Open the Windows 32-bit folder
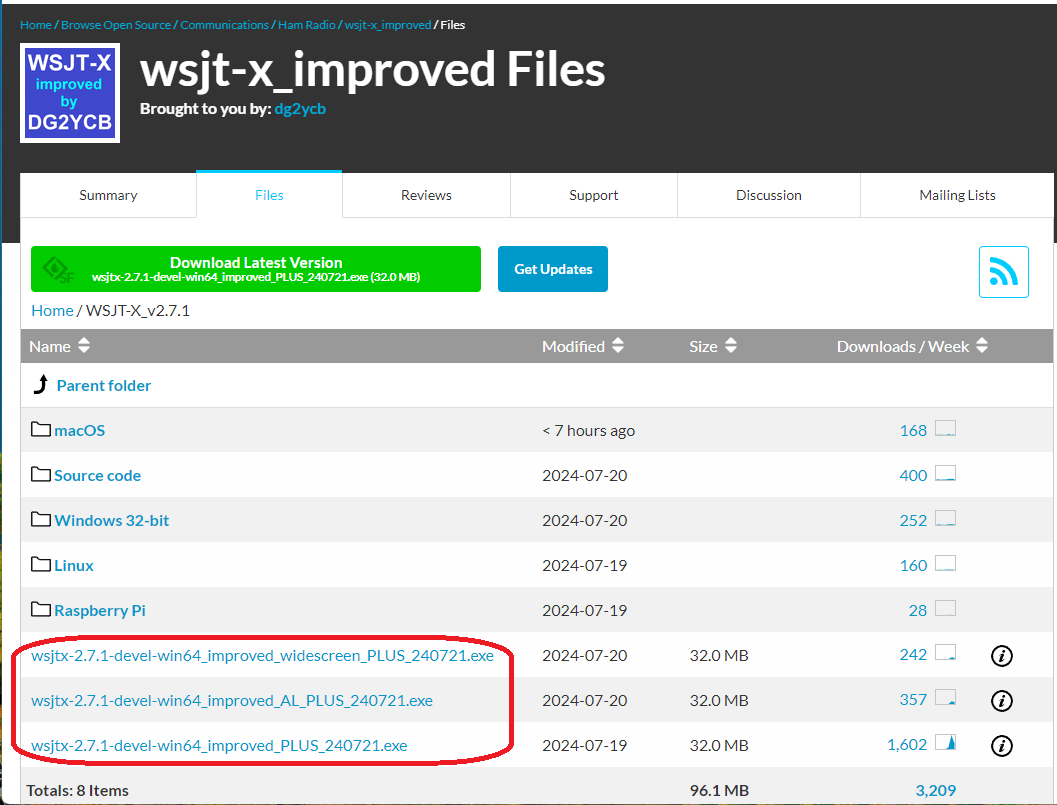Screen dimensions: 1057x805 112,520
